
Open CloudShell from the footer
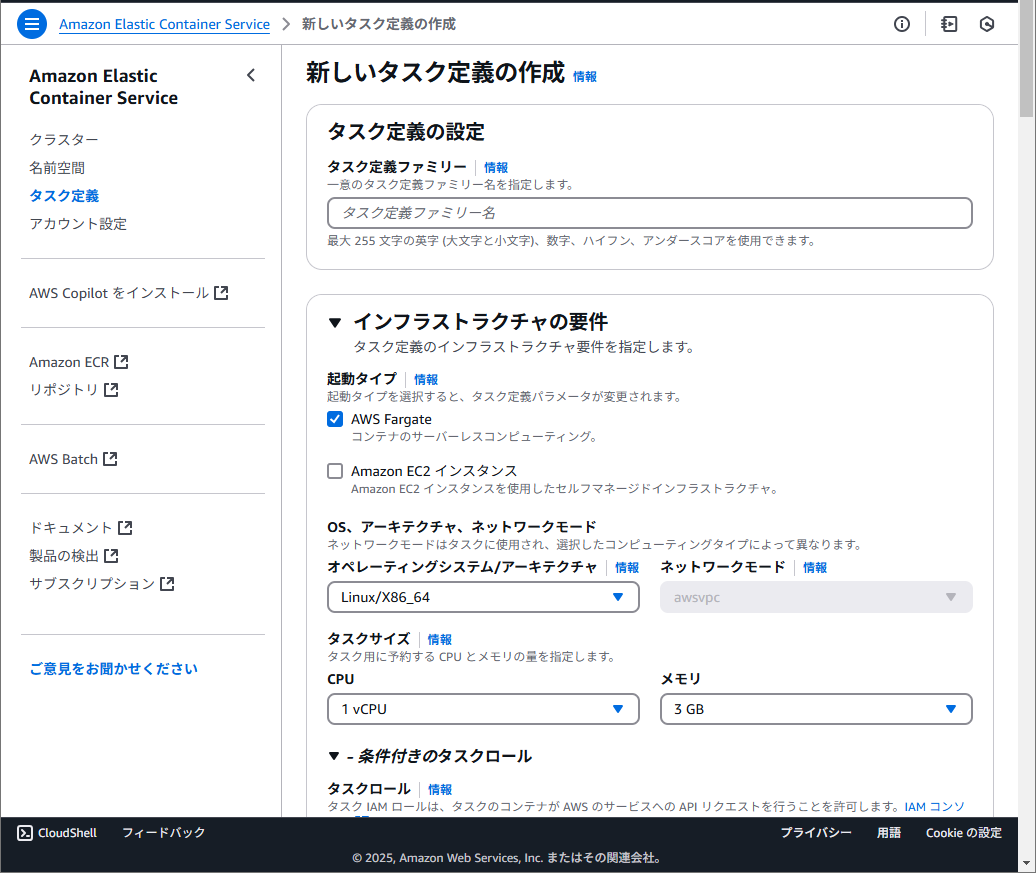click(x=57, y=833)
